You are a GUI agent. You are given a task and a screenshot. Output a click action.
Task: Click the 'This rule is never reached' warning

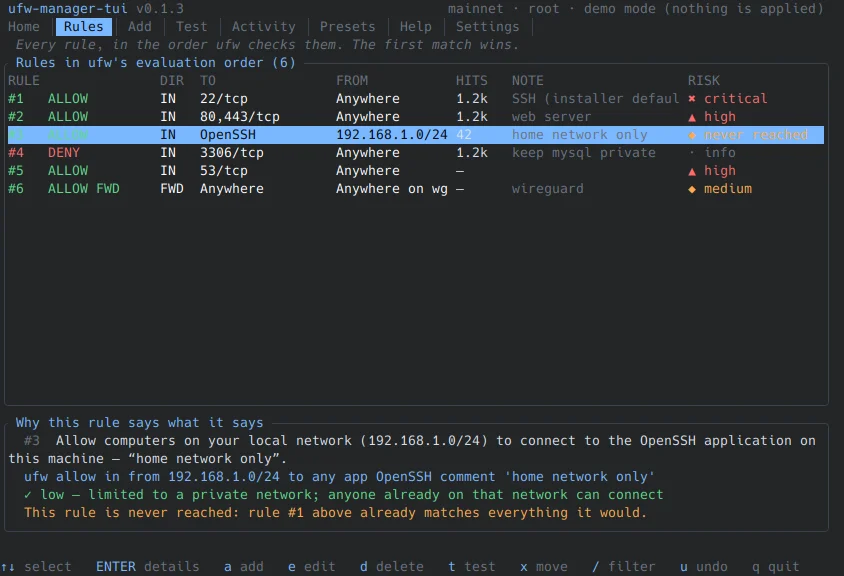click(335, 512)
